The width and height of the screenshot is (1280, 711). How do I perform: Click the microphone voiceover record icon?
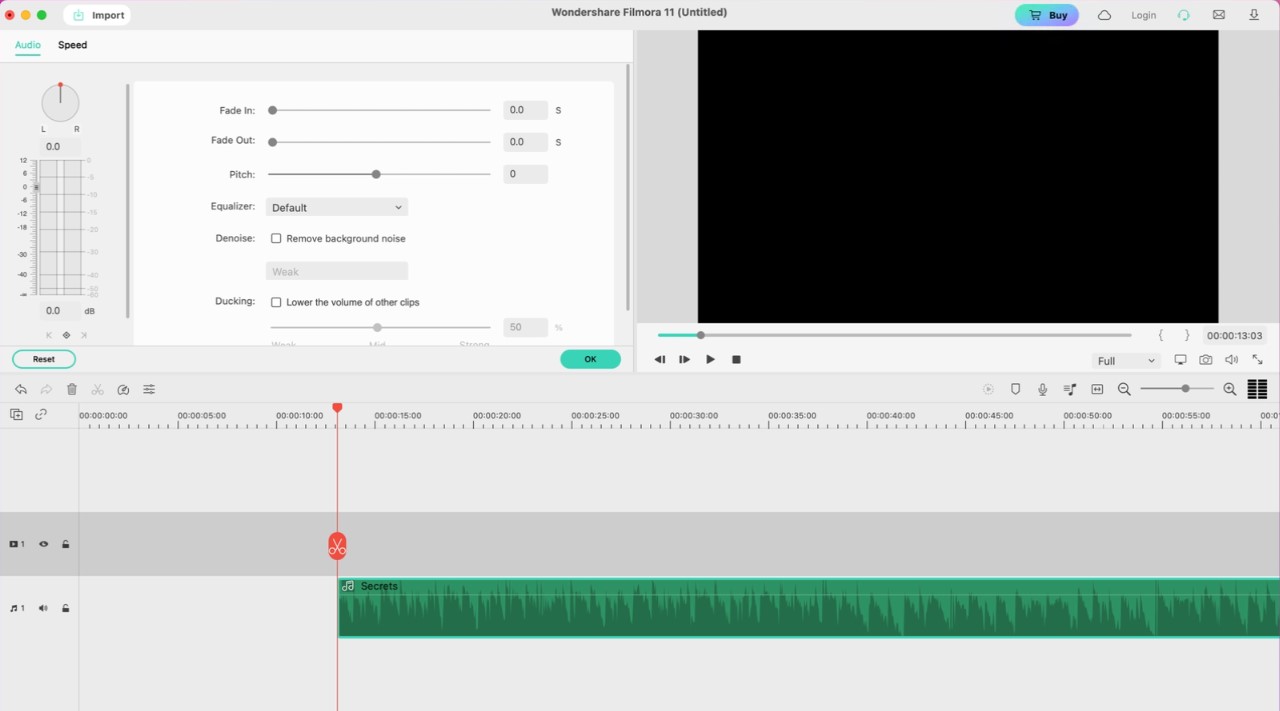click(x=1042, y=389)
